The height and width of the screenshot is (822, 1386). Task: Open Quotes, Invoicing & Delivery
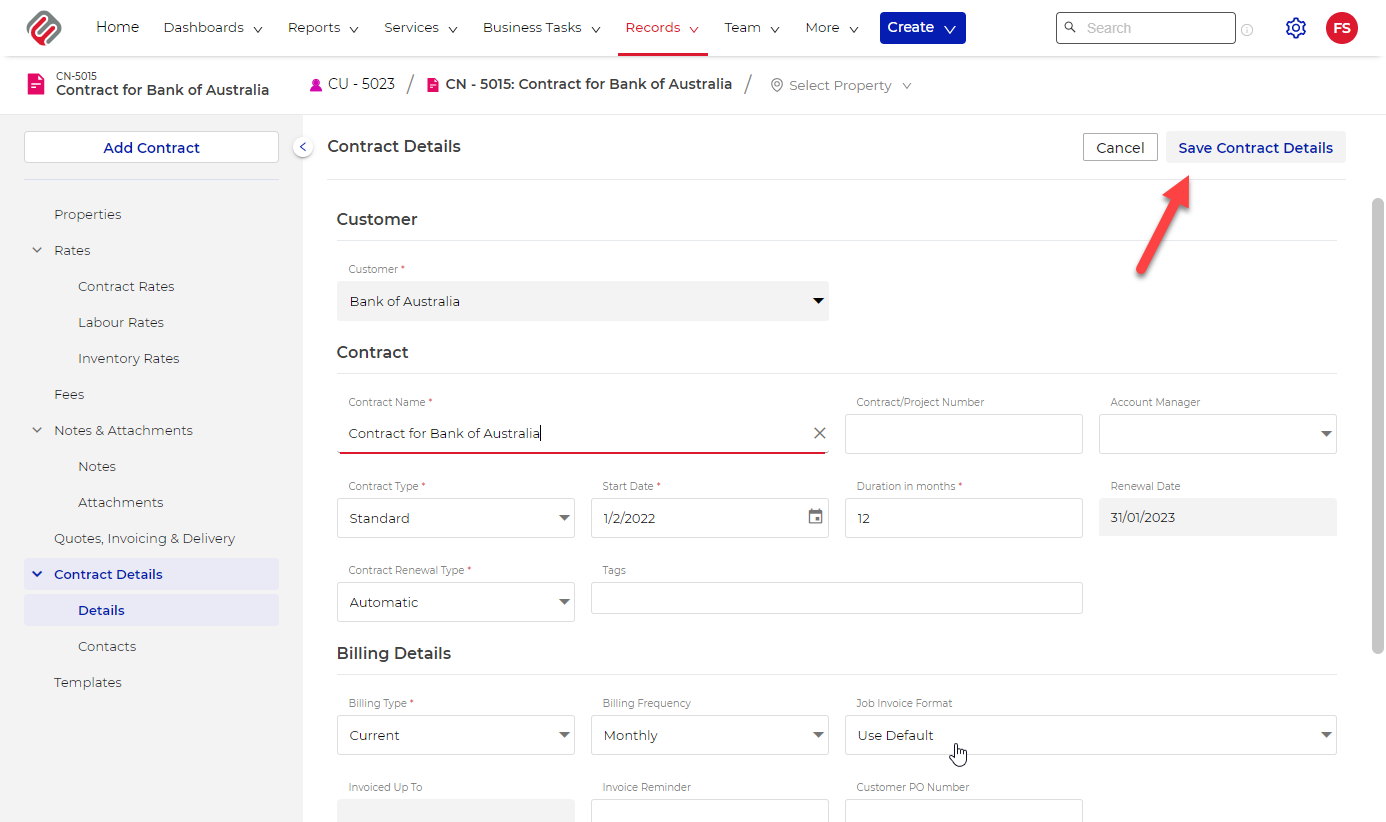145,538
